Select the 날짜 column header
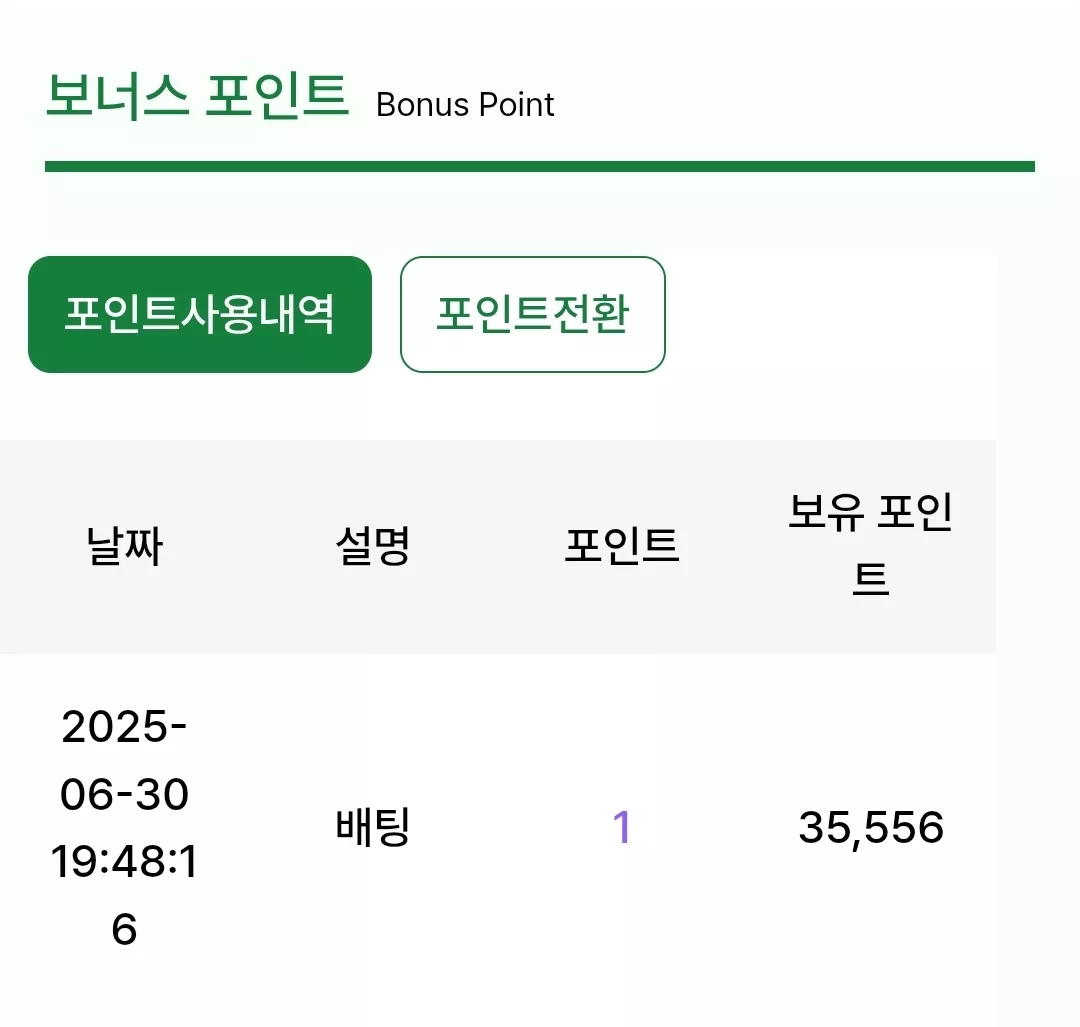This screenshot has height=1027, width=1080. pyautogui.click(x=124, y=546)
